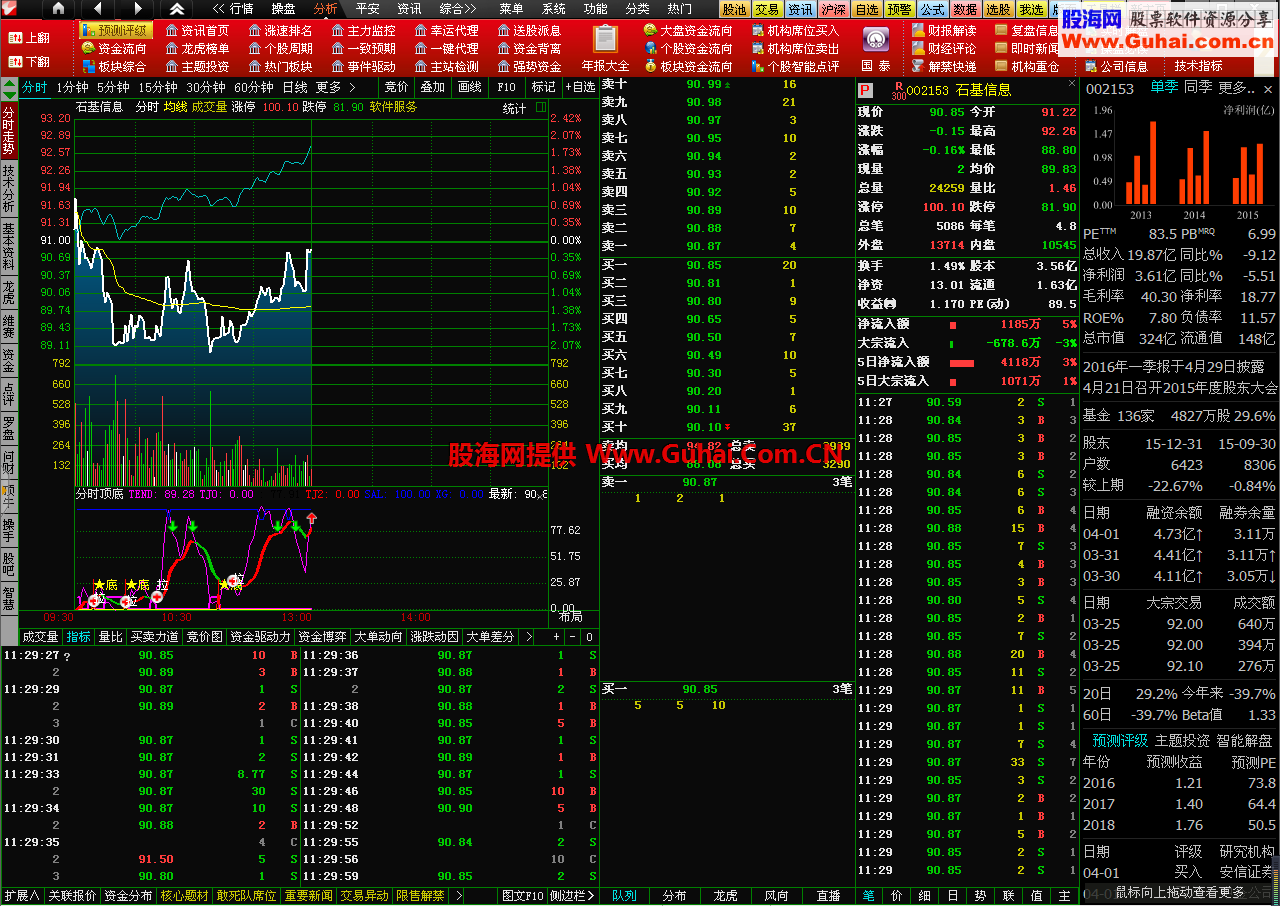Open 竞价 auction view button
The height and width of the screenshot is (906, 1280).
tap(397, 87)
